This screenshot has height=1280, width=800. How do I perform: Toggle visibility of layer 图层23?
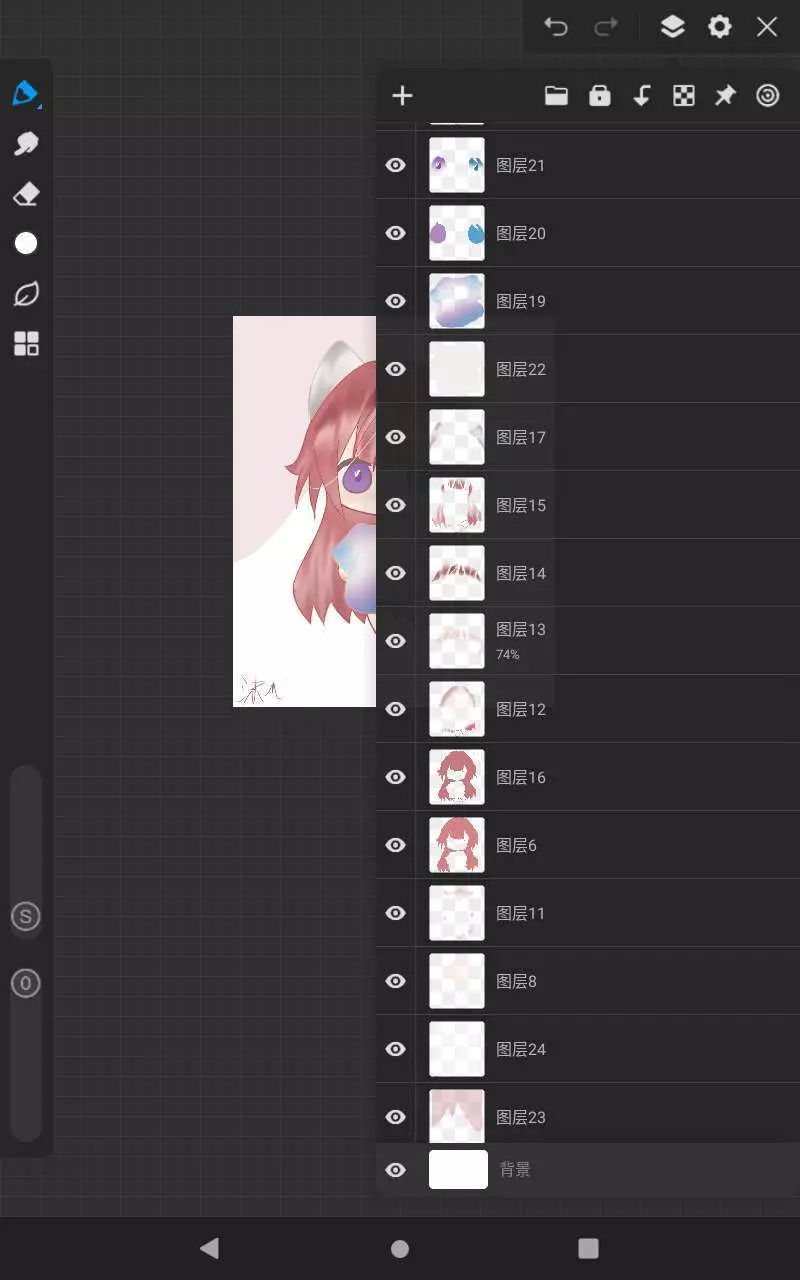pos(396,1117)
